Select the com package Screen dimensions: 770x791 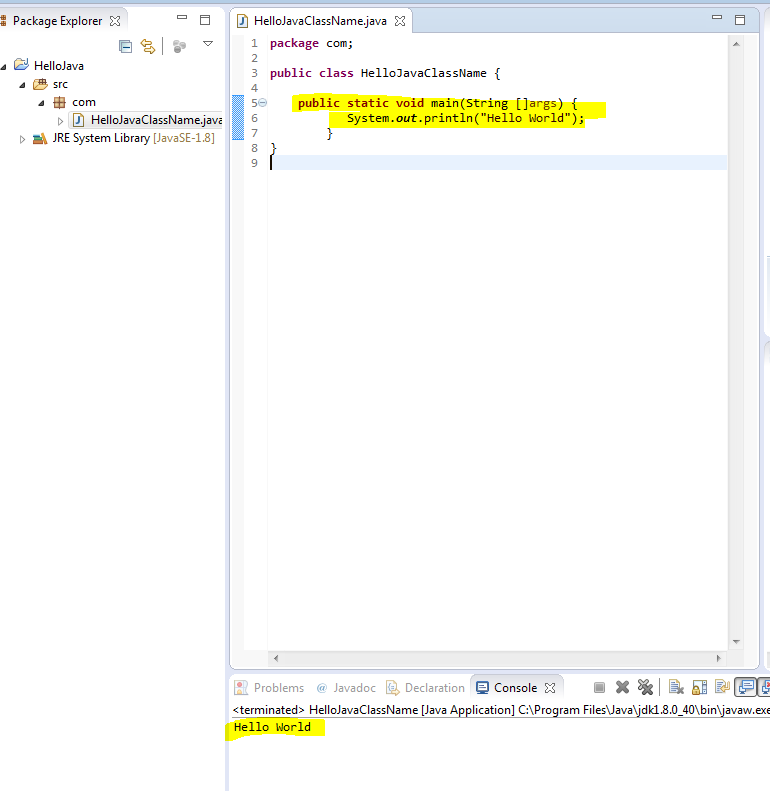[x=84, y=102]
